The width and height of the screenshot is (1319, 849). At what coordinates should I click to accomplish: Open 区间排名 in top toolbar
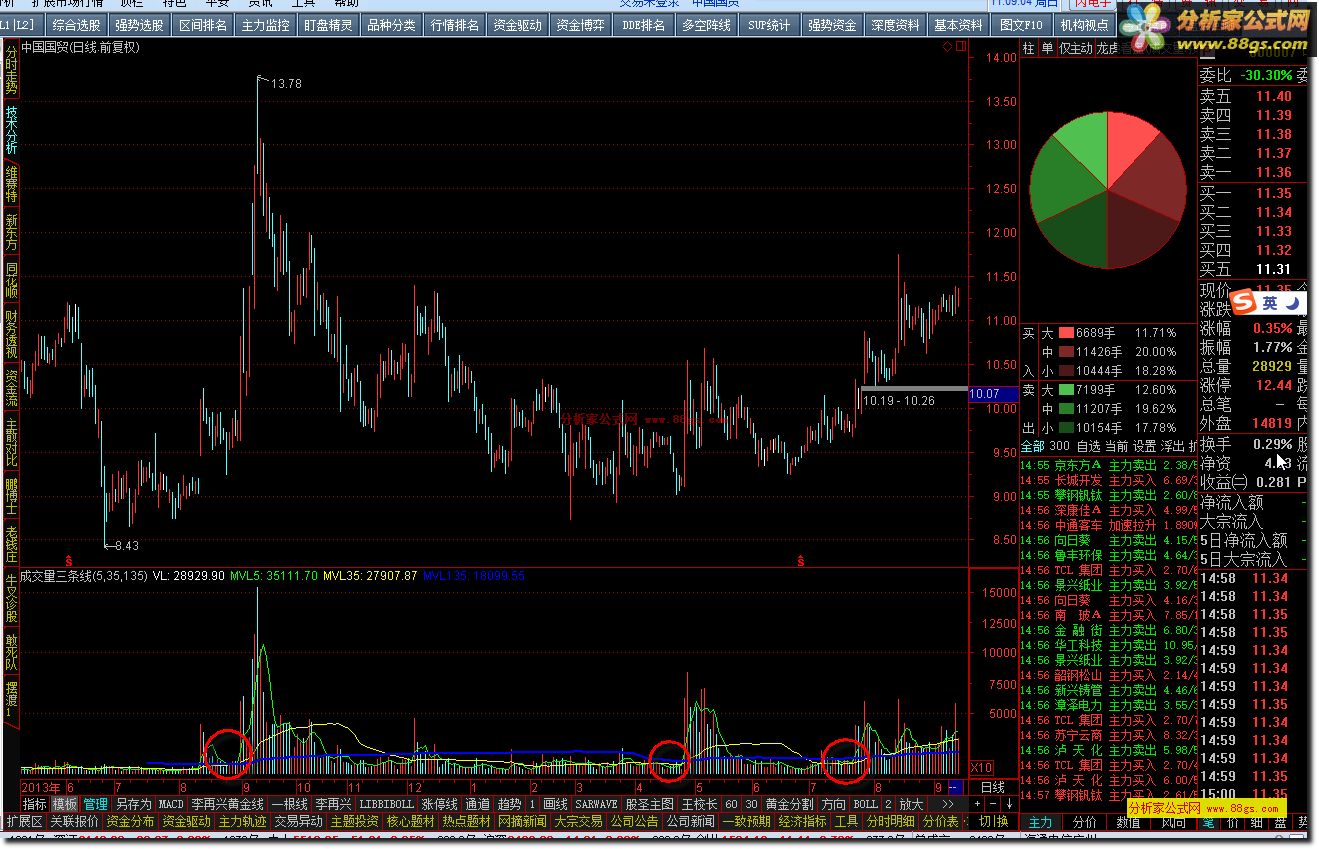tap(202, 25)
